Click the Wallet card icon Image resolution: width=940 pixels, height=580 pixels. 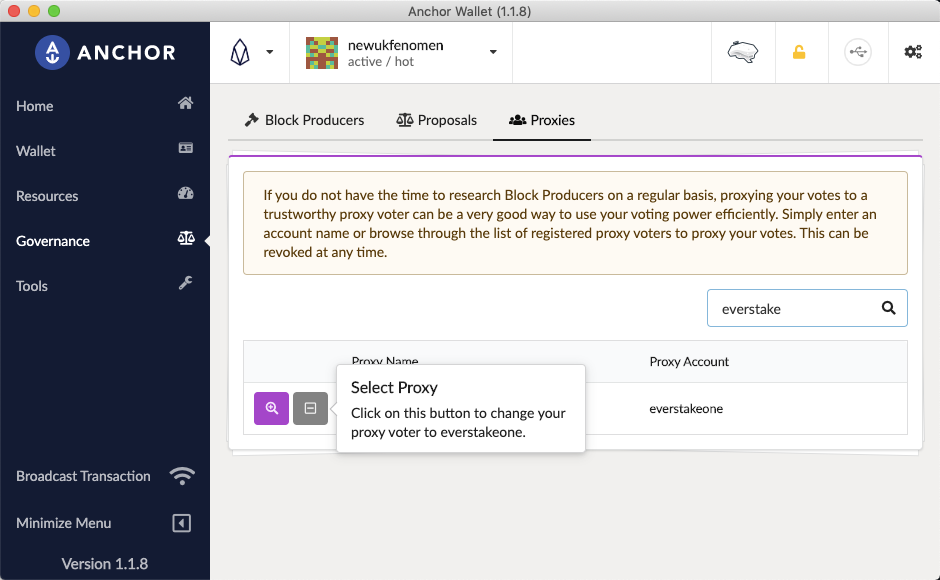point(185,148)
